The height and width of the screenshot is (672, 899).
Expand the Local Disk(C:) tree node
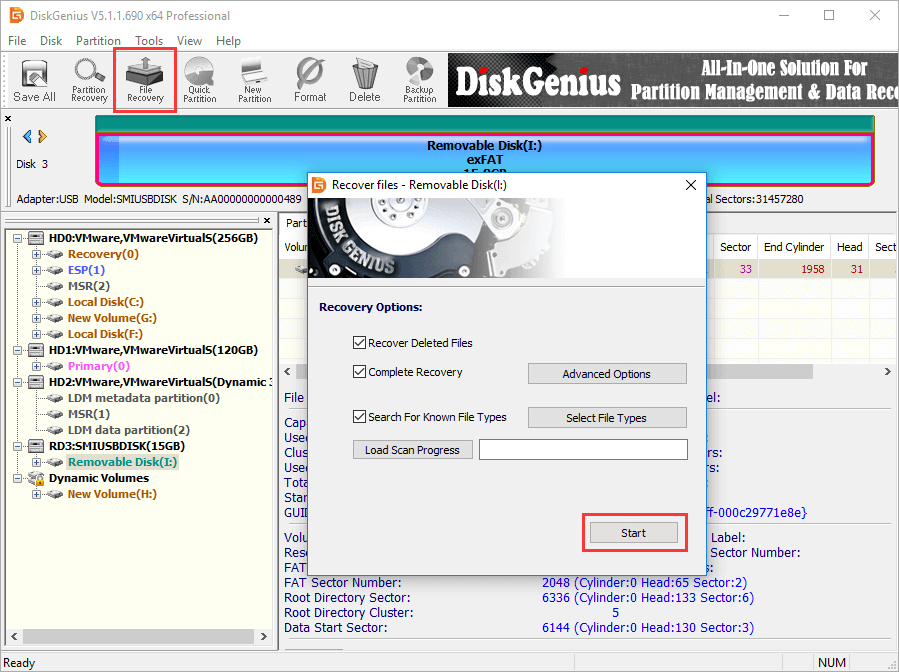pyautogui.click(x=36, y=302)
